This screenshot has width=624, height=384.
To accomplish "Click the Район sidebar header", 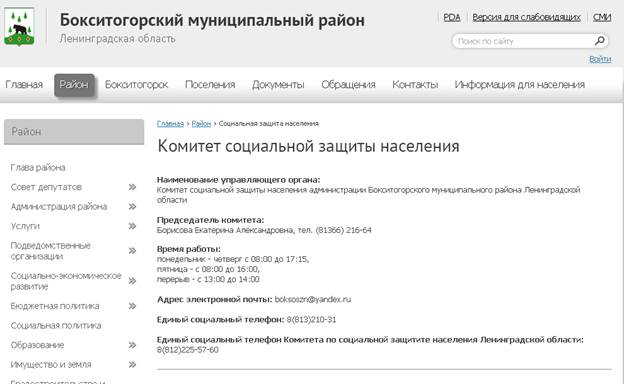I will [74, 132].
